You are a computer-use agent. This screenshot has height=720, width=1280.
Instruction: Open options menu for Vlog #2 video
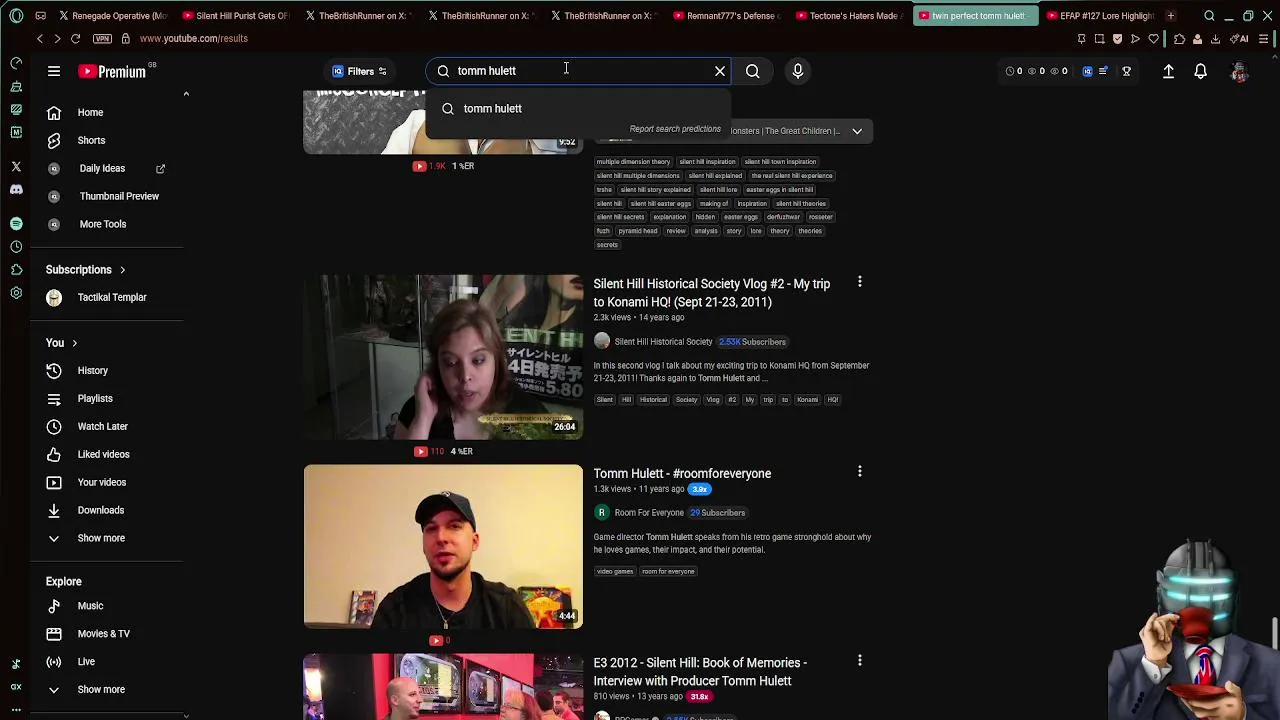click(859, 282)
